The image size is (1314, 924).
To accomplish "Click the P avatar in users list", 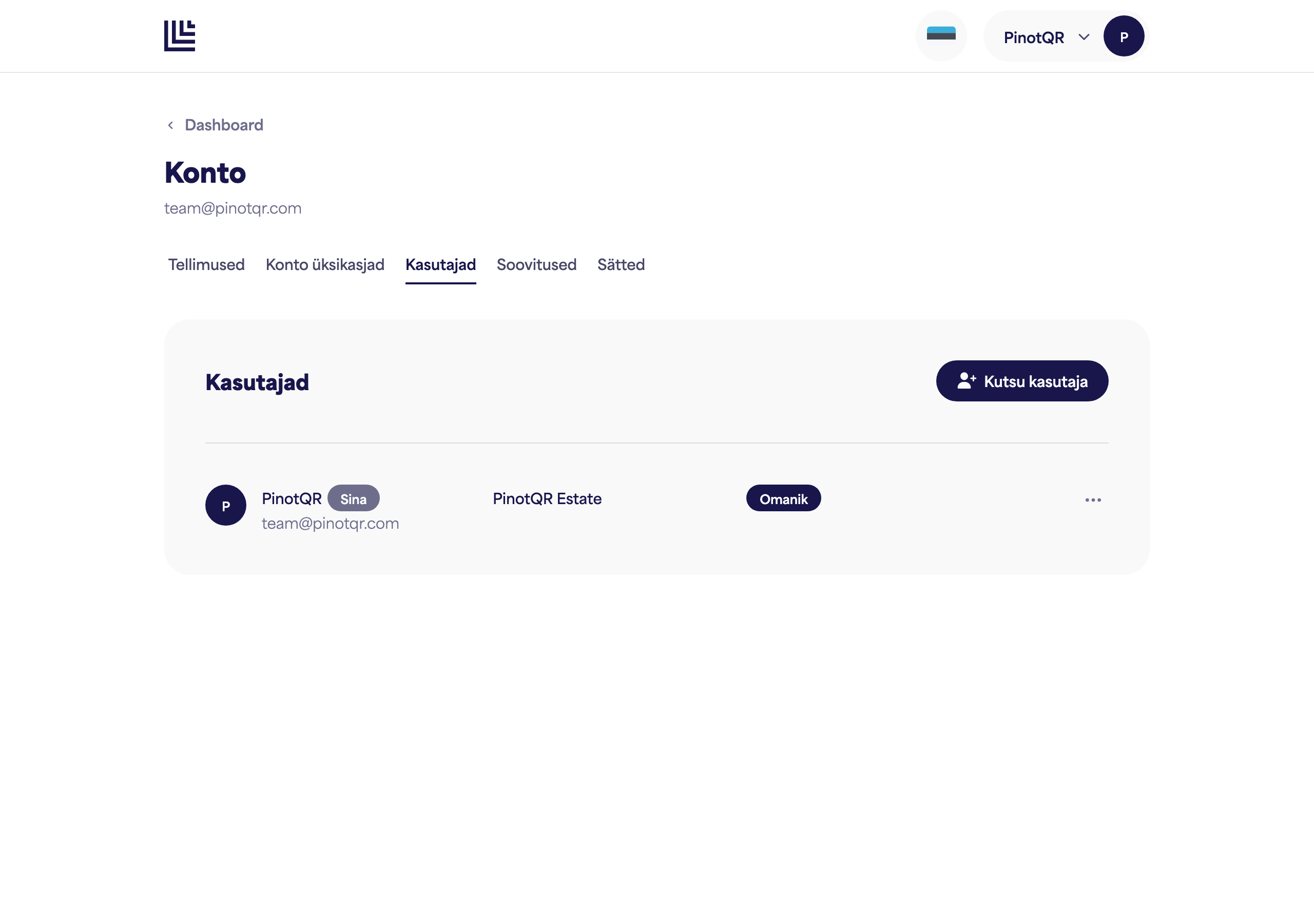I will pyautogui.click(x=225, y=506).
